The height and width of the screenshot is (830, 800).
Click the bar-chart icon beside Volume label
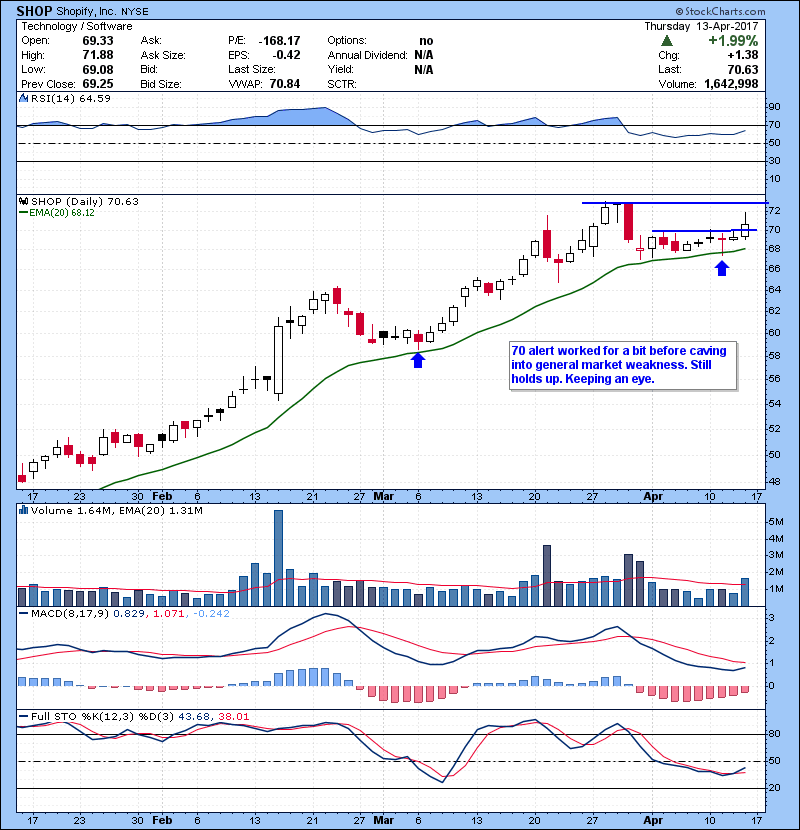23,511
